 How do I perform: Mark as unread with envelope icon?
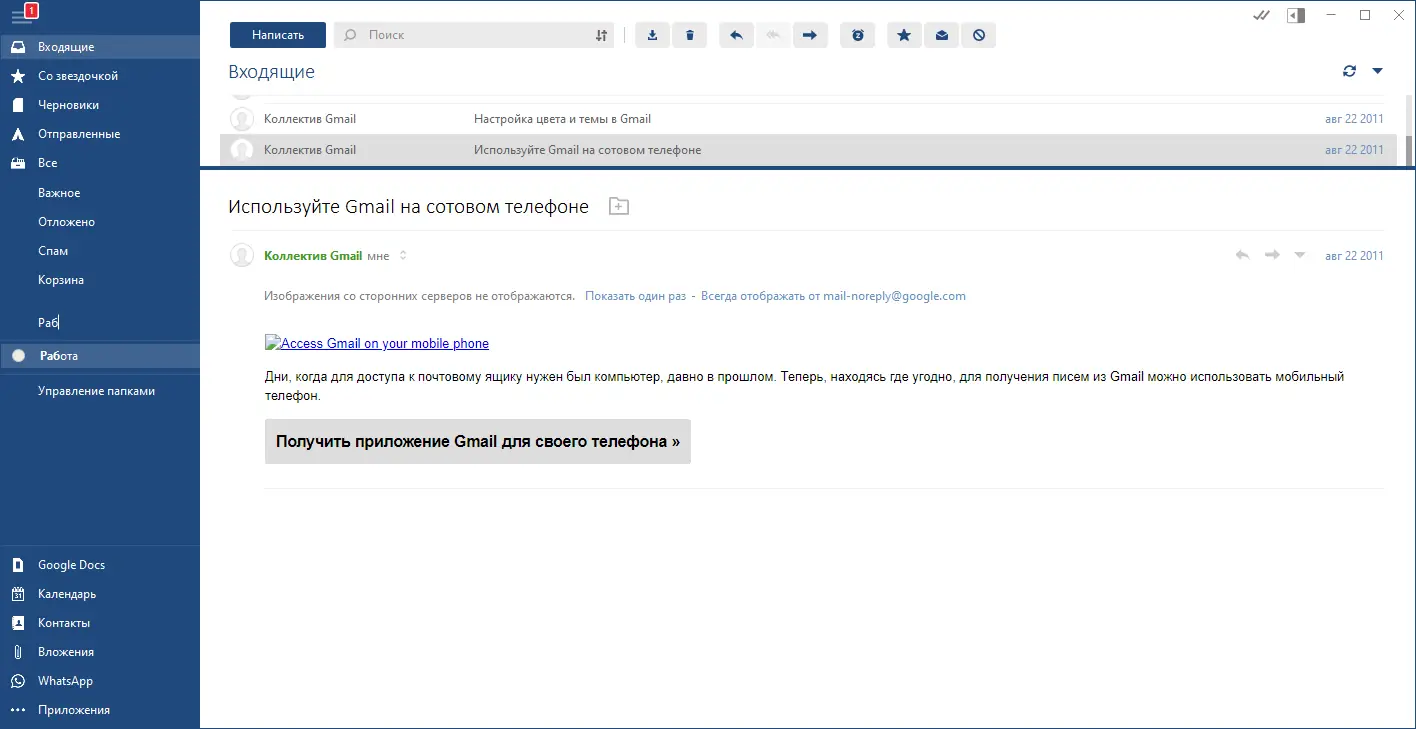pyautogui.click(x=941, y=35)
